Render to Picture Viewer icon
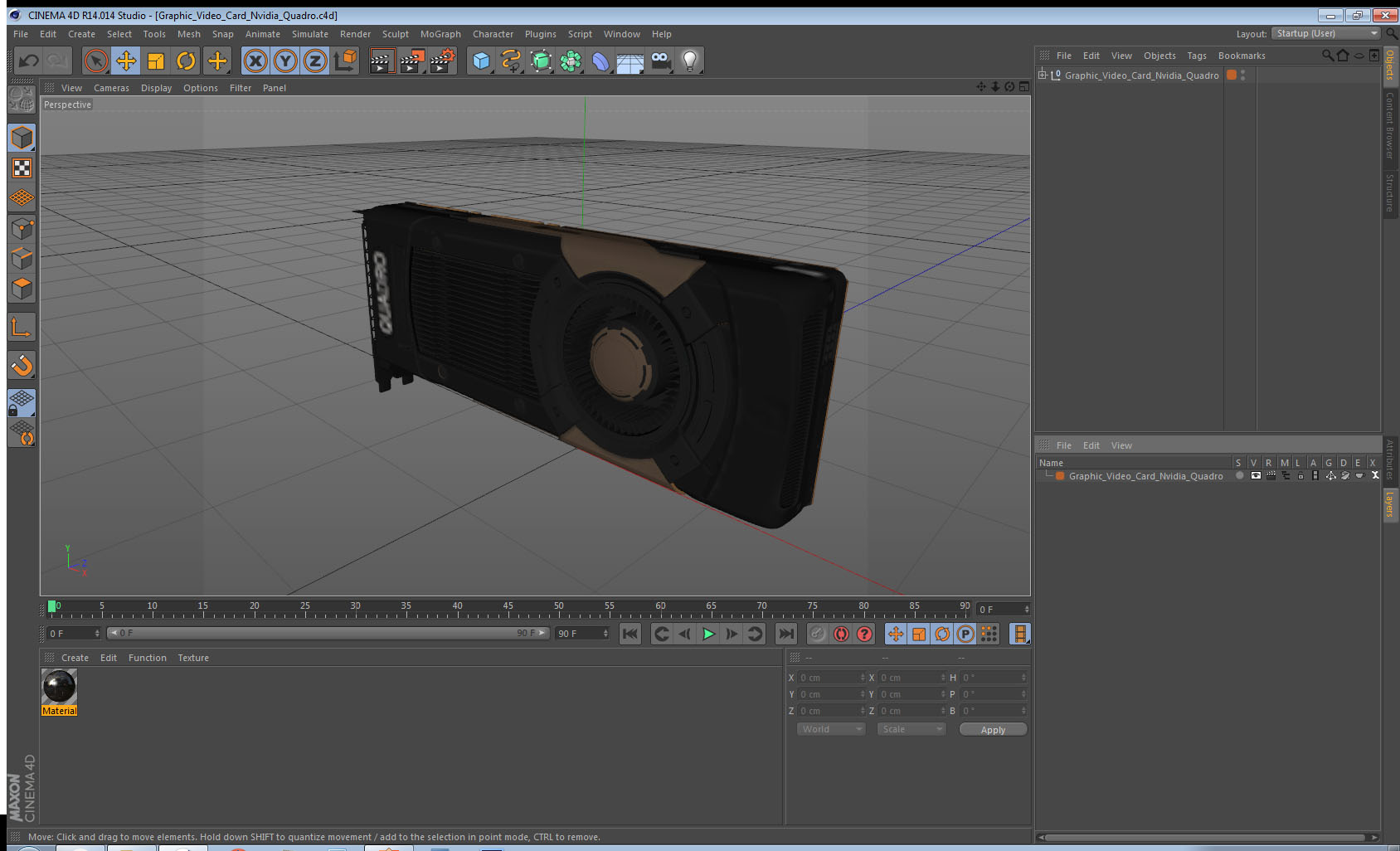This screenshot has width=1400, height=851. pyautogui.click(x=411, y=61)
